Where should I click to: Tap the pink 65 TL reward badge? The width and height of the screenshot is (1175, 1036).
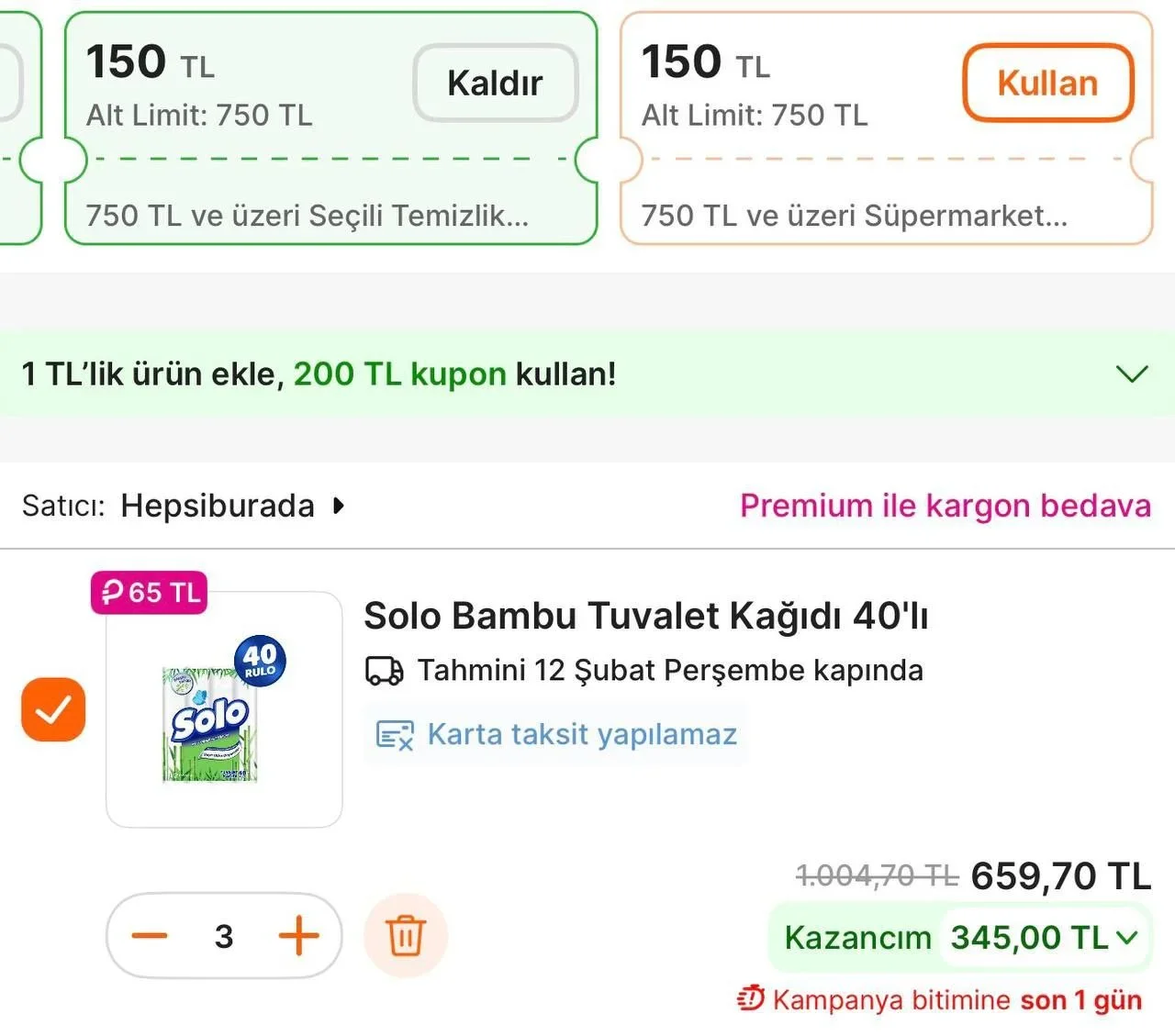(150, 593)
